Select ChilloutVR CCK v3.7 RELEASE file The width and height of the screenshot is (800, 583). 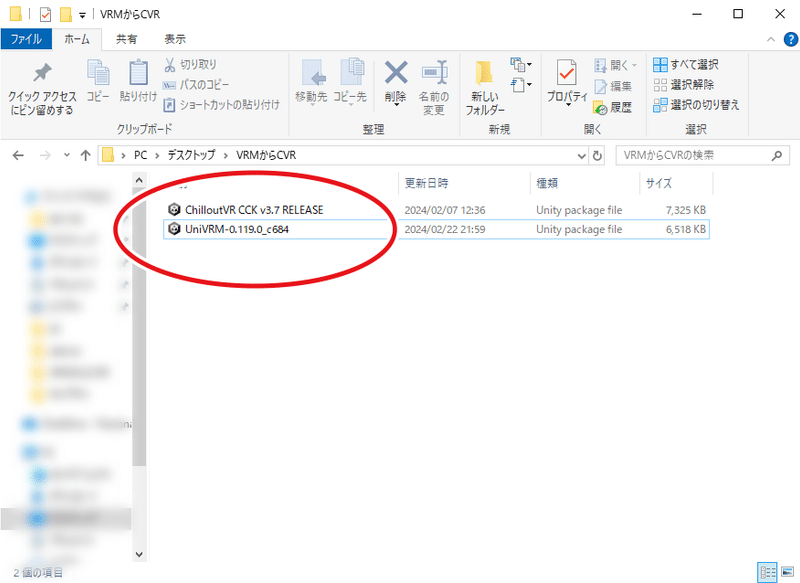[x=254, y=210]
